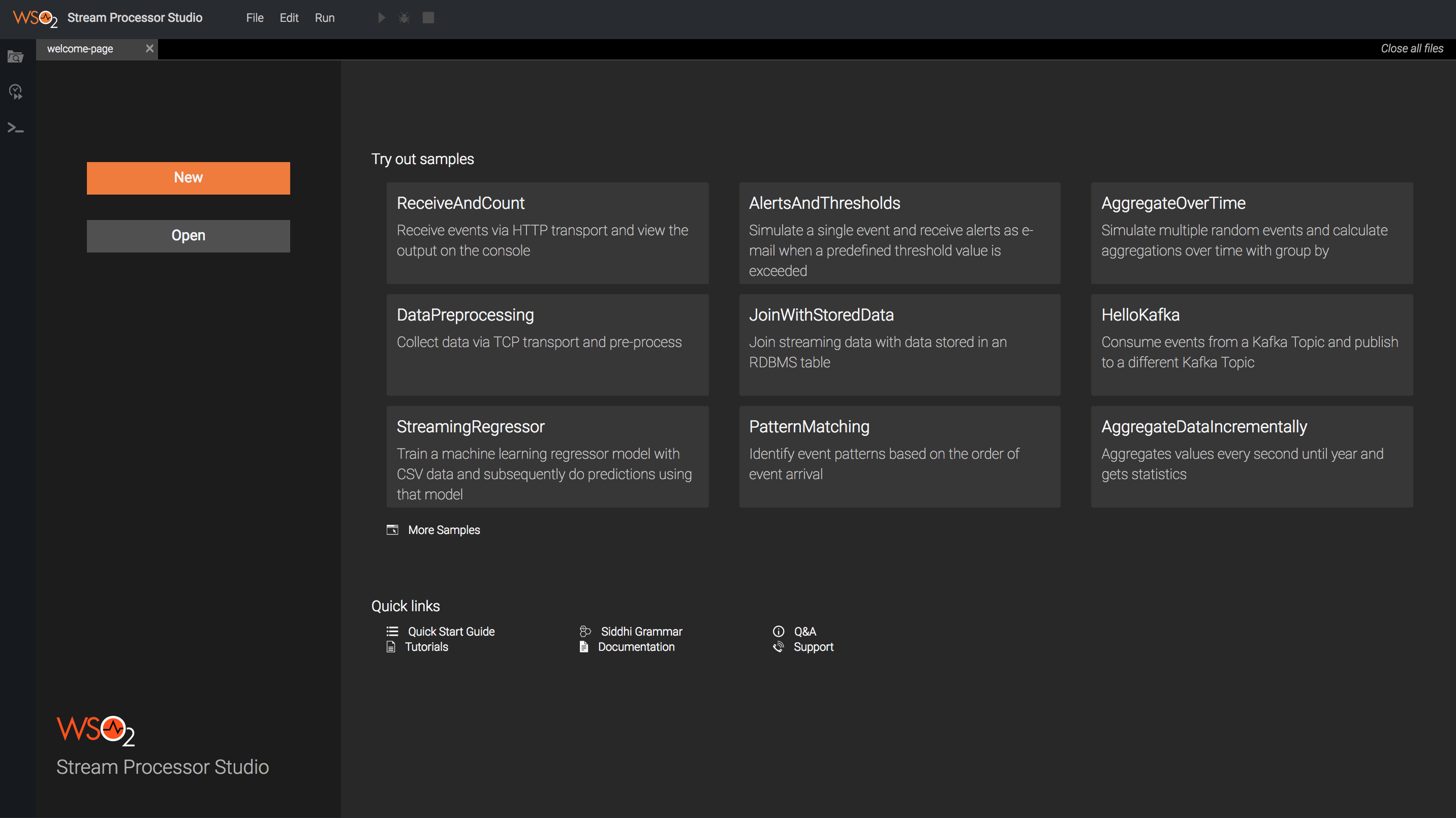Close the welcome-page tab
The image size is (1456, 818).
click(149, 49)
